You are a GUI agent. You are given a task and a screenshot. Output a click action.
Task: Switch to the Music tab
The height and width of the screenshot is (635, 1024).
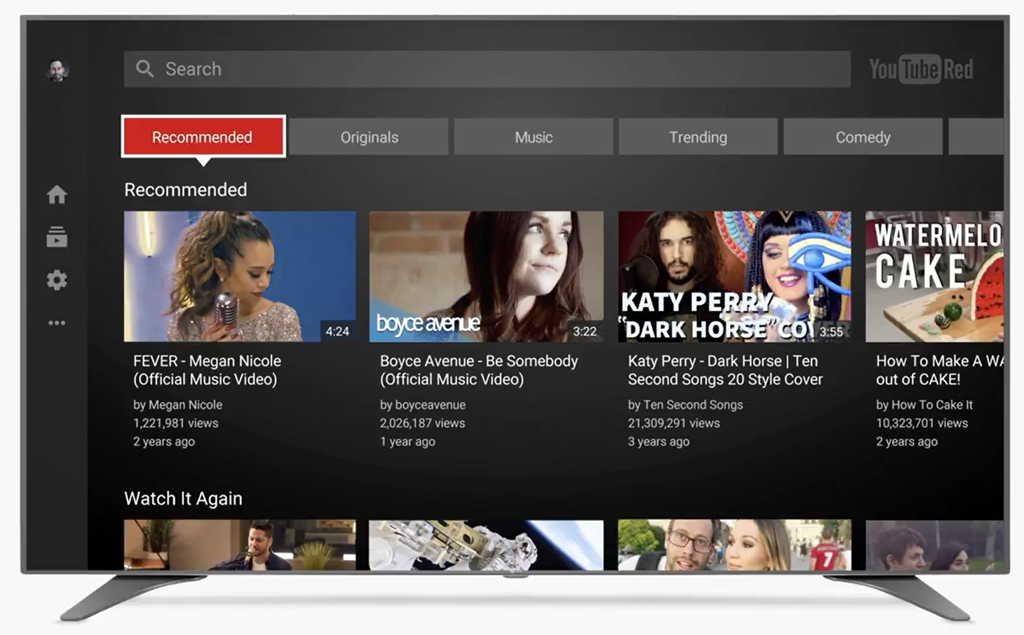point(533,137)
